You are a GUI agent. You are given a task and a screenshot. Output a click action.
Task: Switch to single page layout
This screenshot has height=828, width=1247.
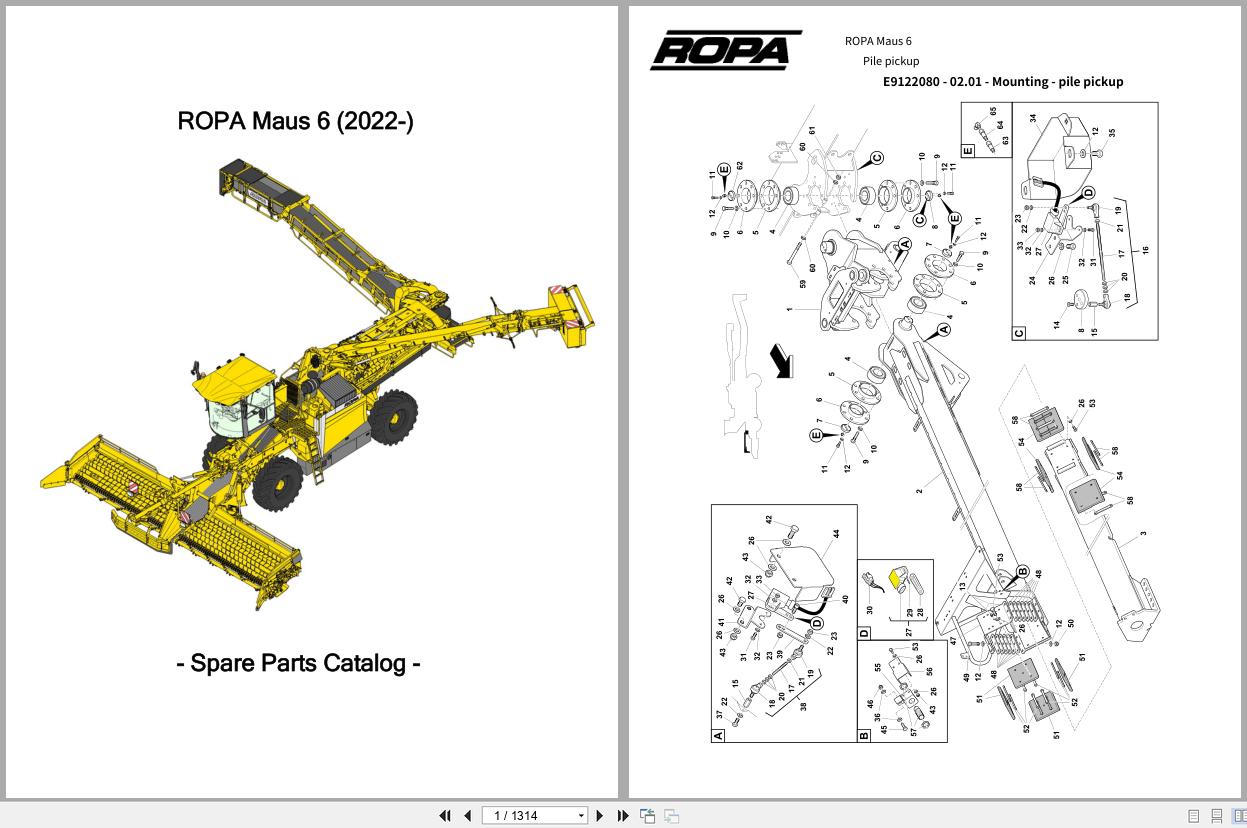1194,816
